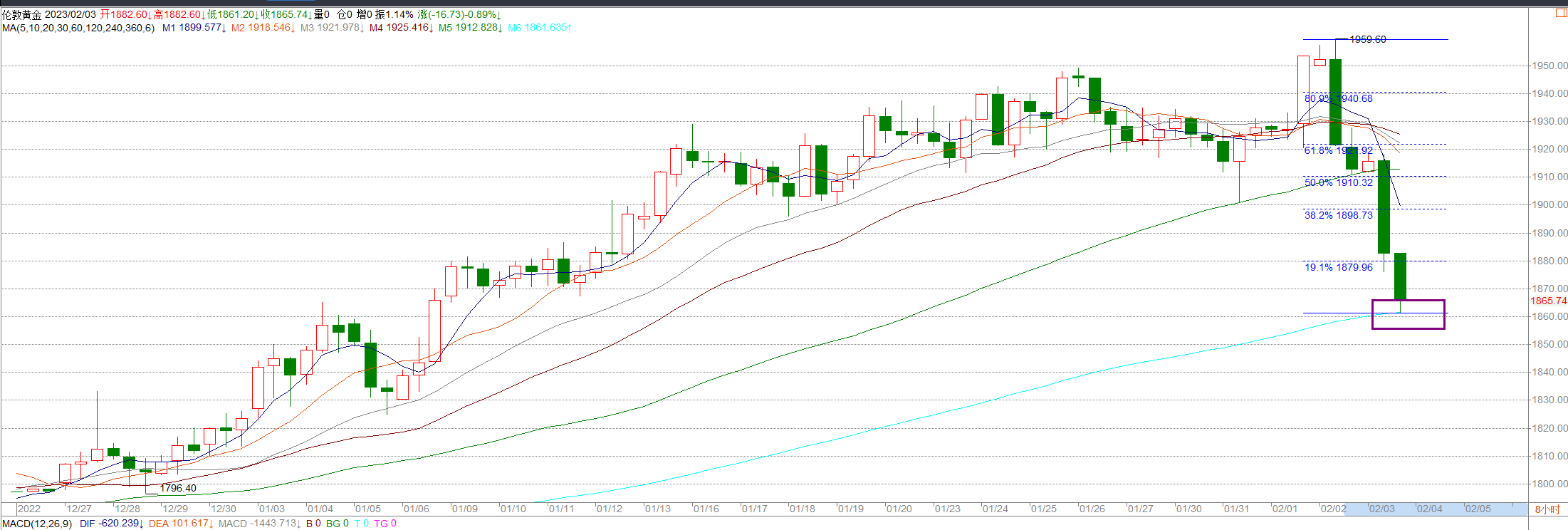Click the 1880.00 price axis label

click(x=1549, y=261)
